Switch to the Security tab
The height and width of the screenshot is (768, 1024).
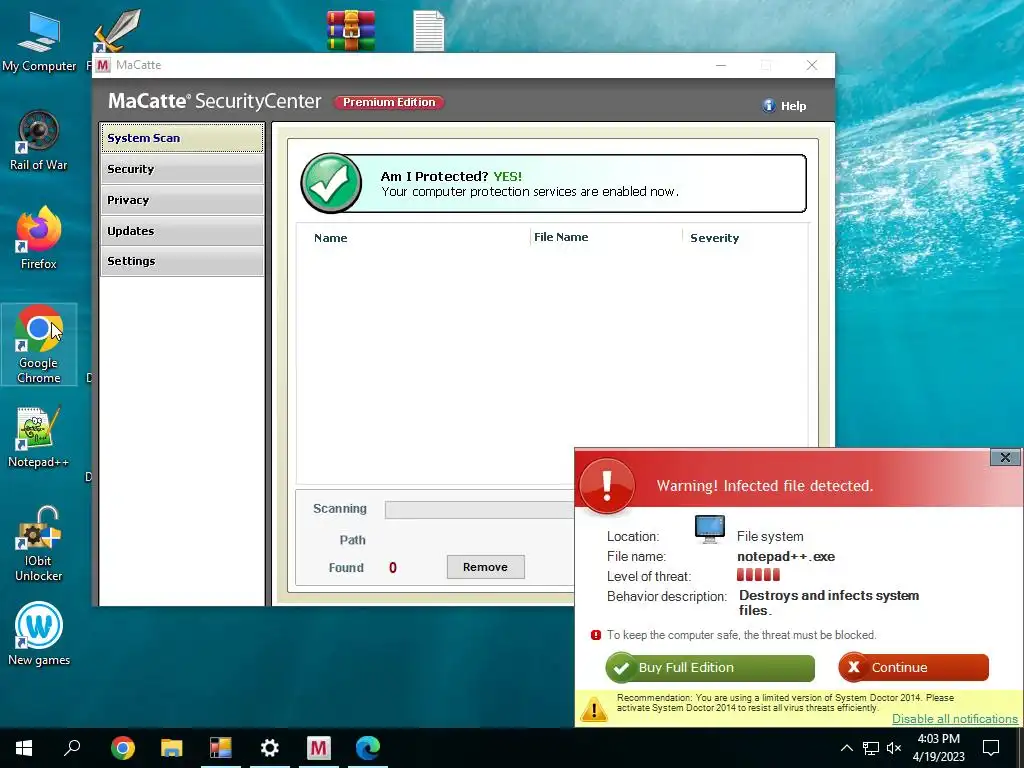click(182, 169)
